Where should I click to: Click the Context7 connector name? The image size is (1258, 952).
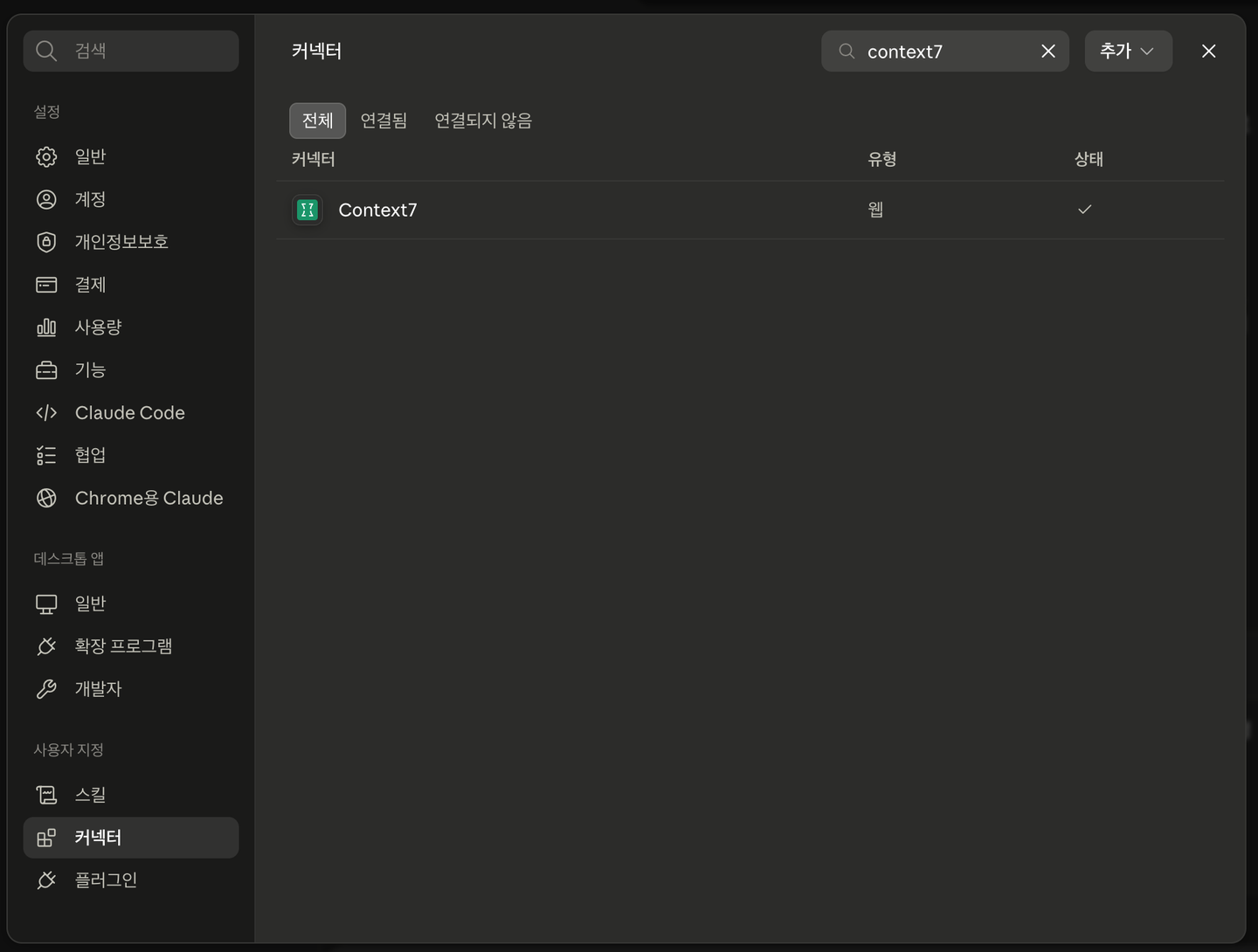coord(377,210)
